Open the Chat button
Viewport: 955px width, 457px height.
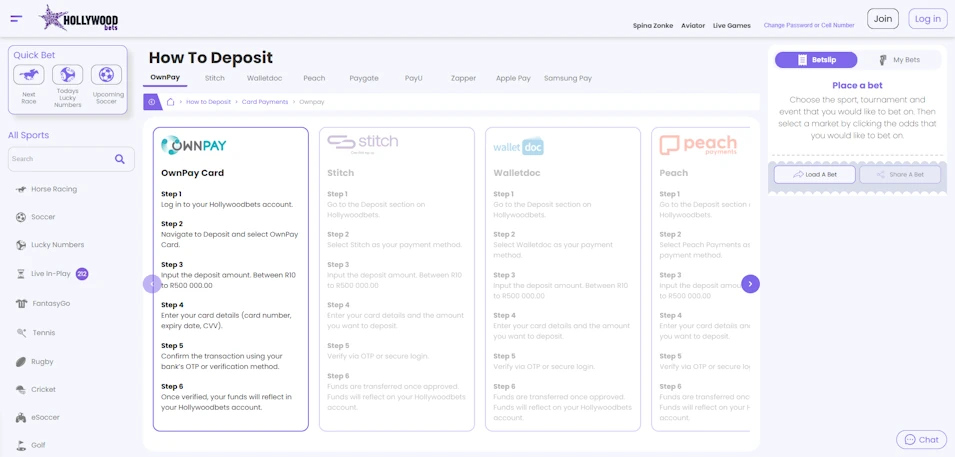click(922, 439)
